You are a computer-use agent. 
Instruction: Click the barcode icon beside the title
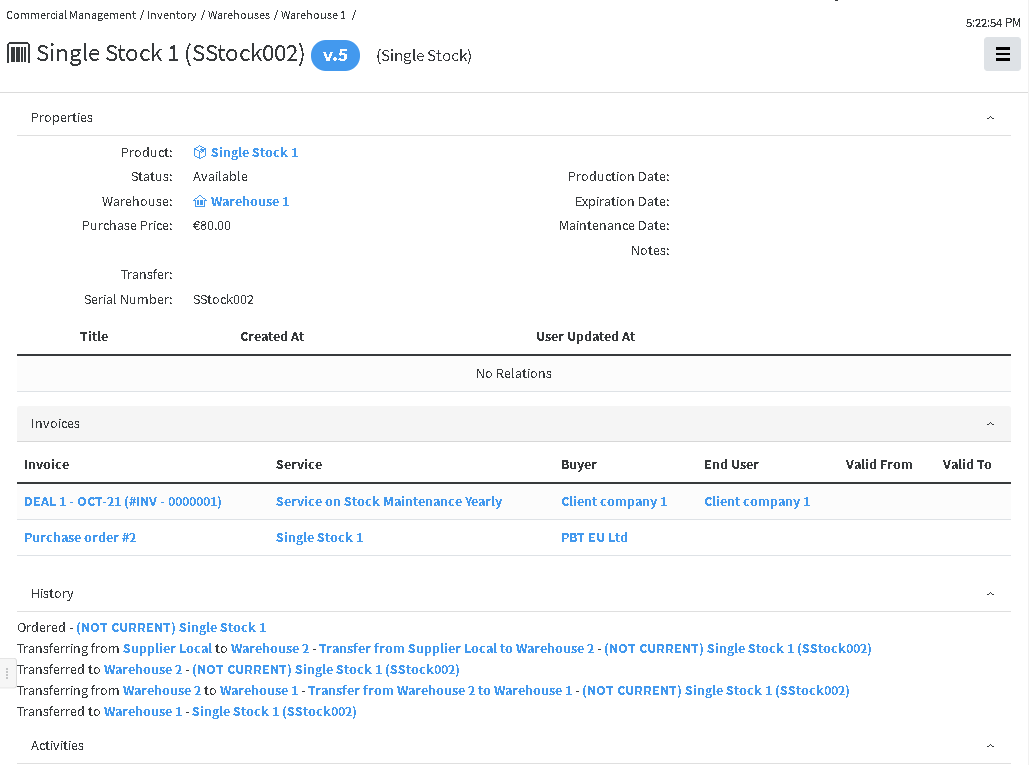[x=18, y=53]
